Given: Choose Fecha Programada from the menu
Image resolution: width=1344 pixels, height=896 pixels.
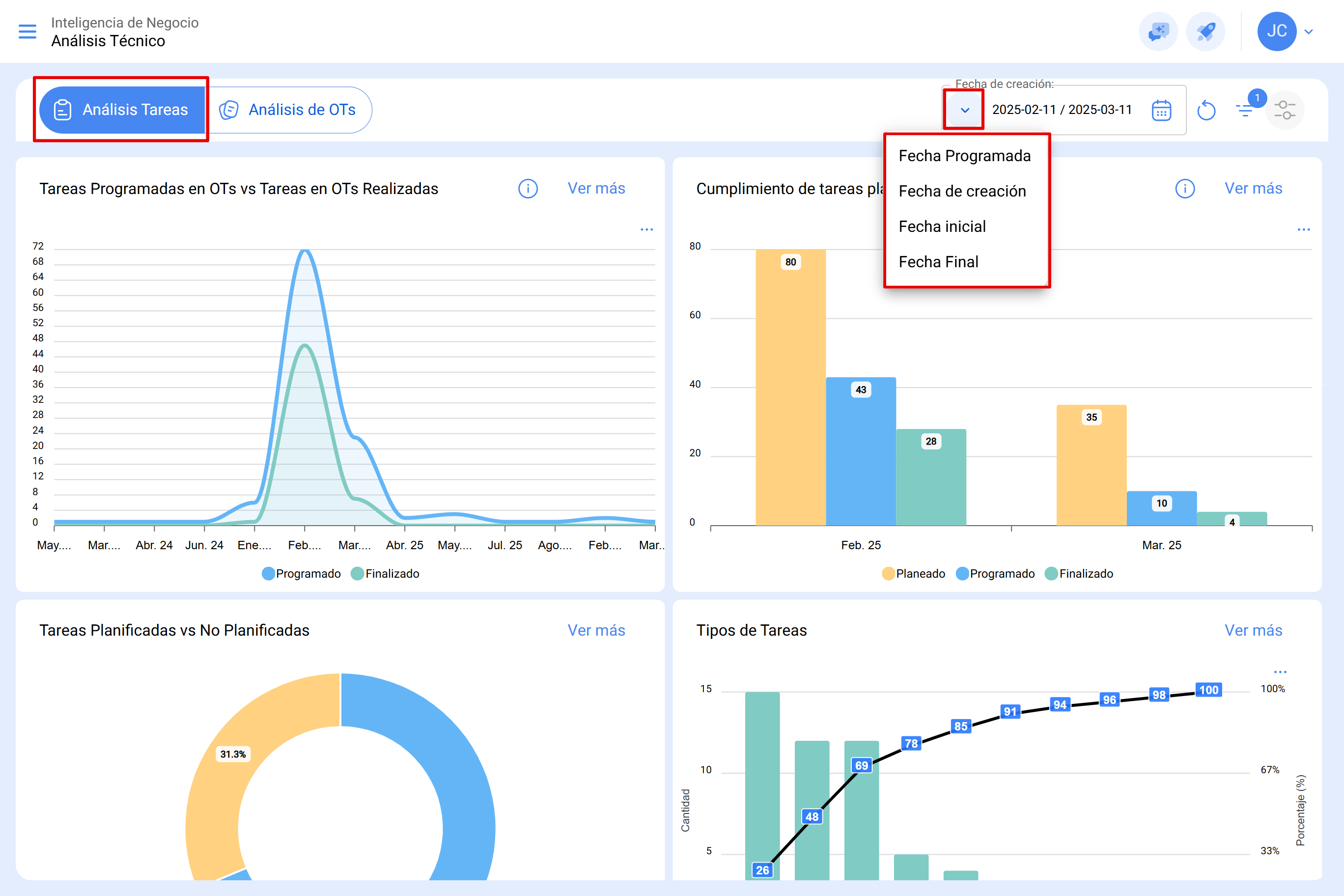Looking at the screenshot, I should pos(965,155).
